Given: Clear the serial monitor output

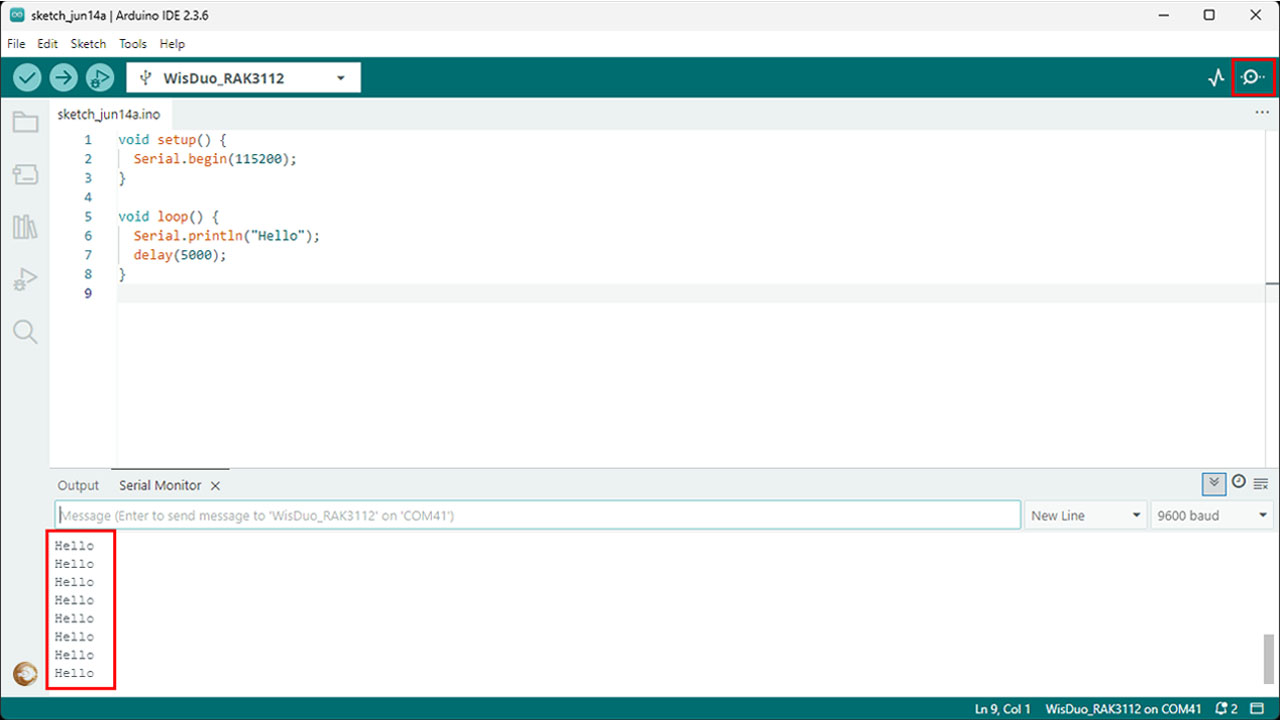Looking at the screenshot, I should click(x=1261, y=483).
